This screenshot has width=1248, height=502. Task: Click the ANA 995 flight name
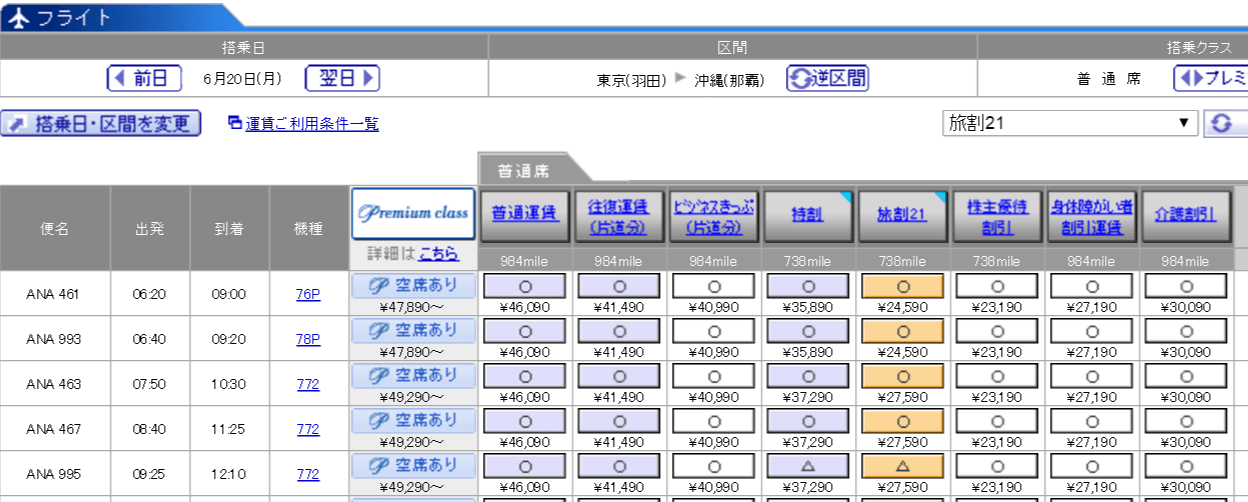click(x=53, y=474)
